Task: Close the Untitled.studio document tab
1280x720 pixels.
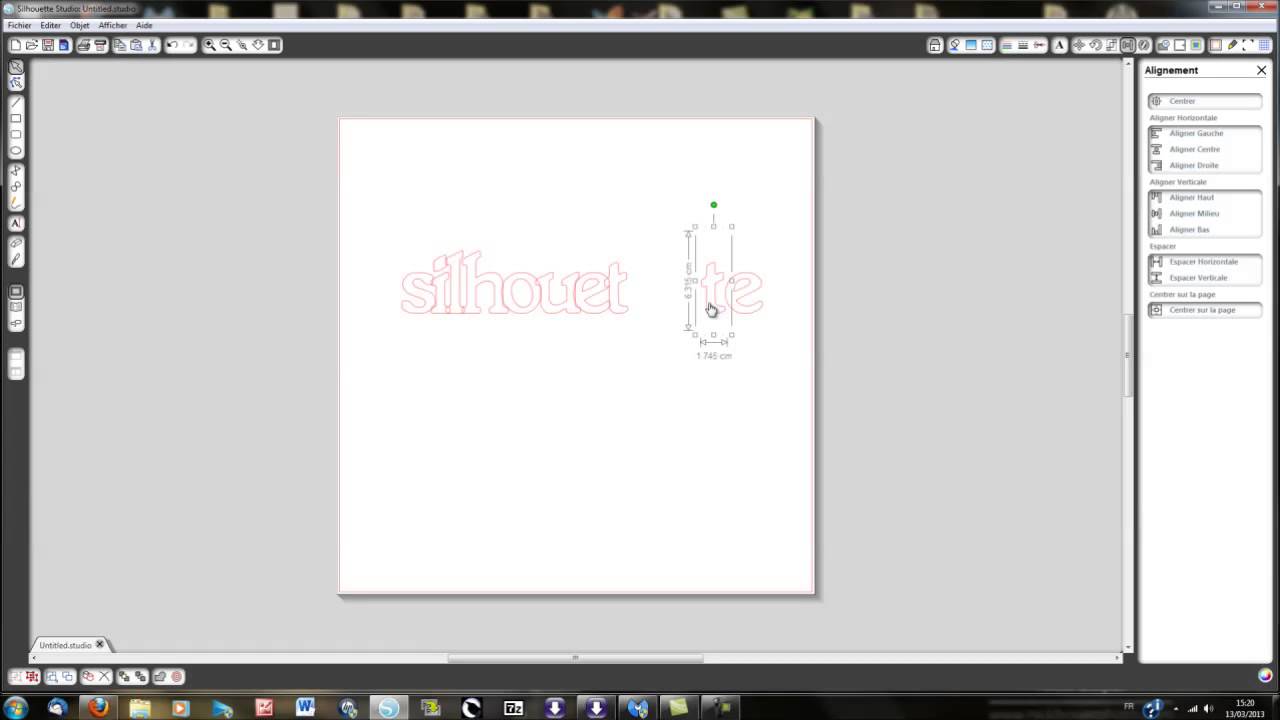Action: pyautogui.click(x=99, y=645)
